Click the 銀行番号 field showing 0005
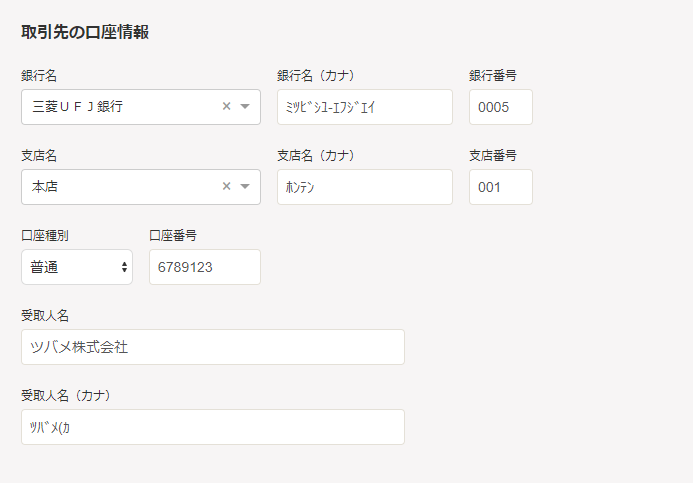The height and width of the screenshot is (483, 693). coord(501,107)
